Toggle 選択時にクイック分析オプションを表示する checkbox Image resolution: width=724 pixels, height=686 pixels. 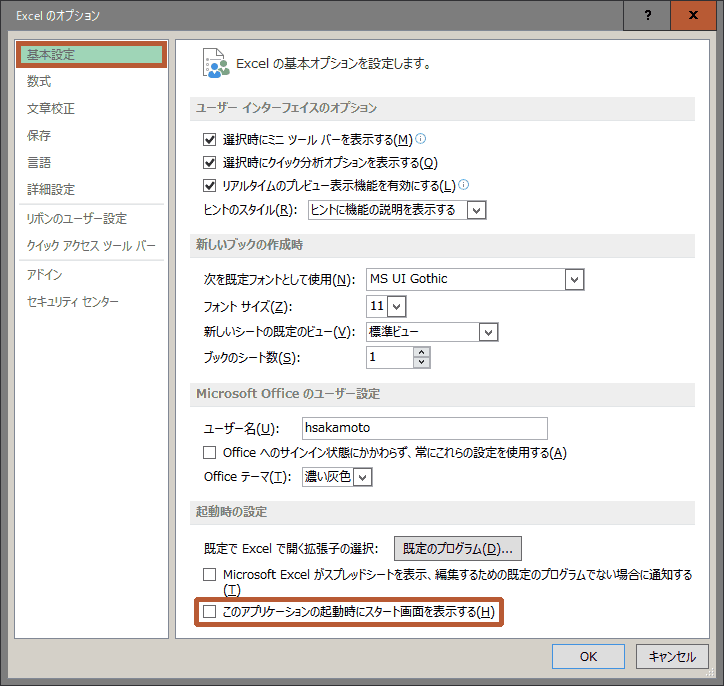tap(210, 162)
